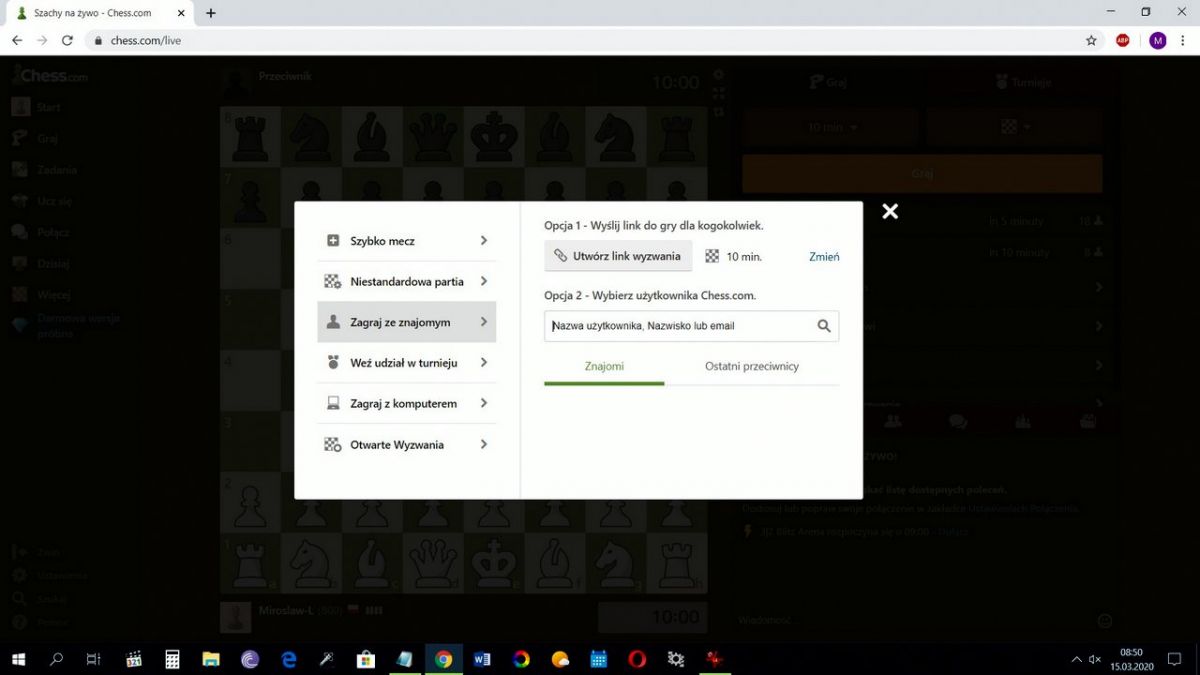Open Calculator from the taskbar

[172, 659]
